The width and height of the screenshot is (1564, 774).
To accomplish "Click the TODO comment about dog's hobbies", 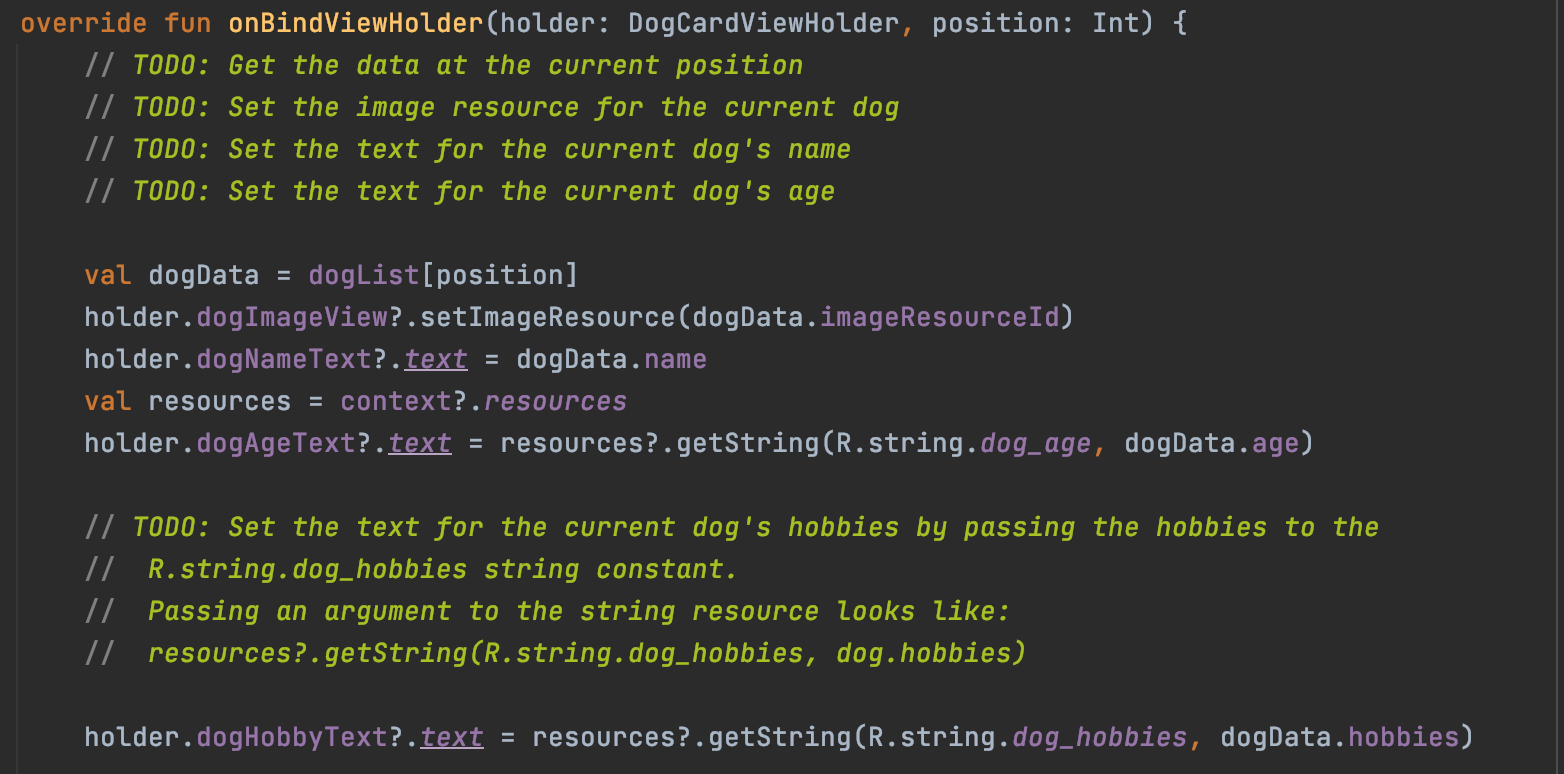I will (732, 527).
